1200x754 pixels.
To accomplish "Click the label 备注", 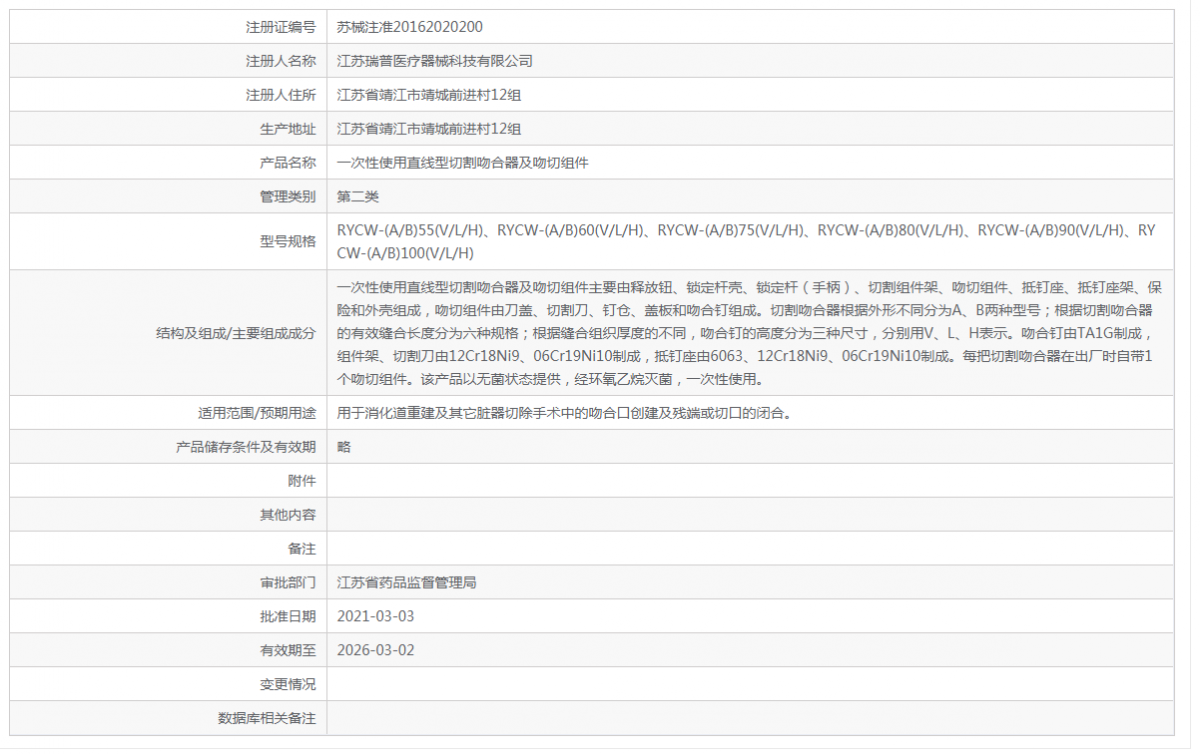I will pos(302,549).
